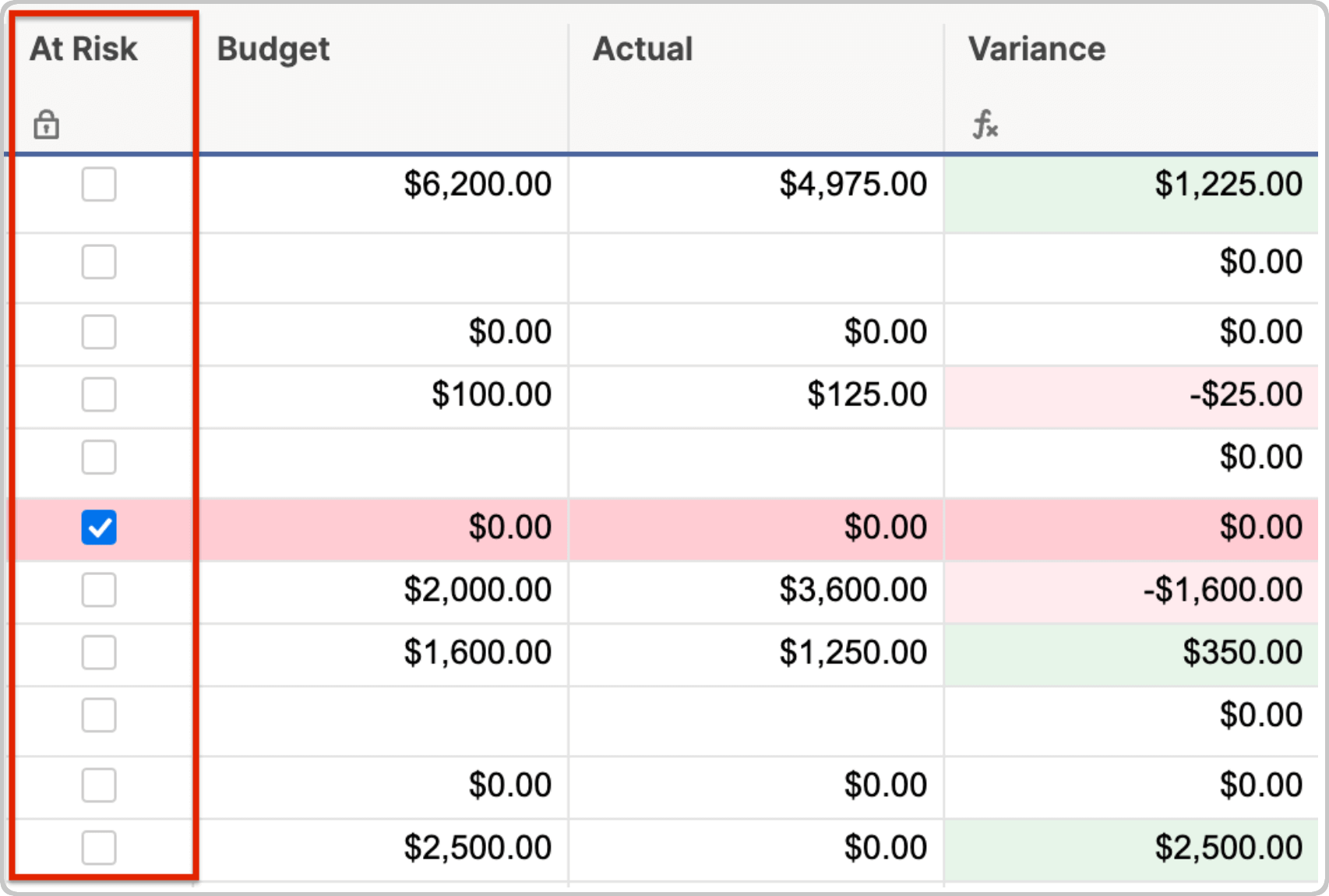The image size is (1329, 896).
Task: Select the $3,600.00 Actual cell
Action: pyautogui.click(x=852, y=590)
